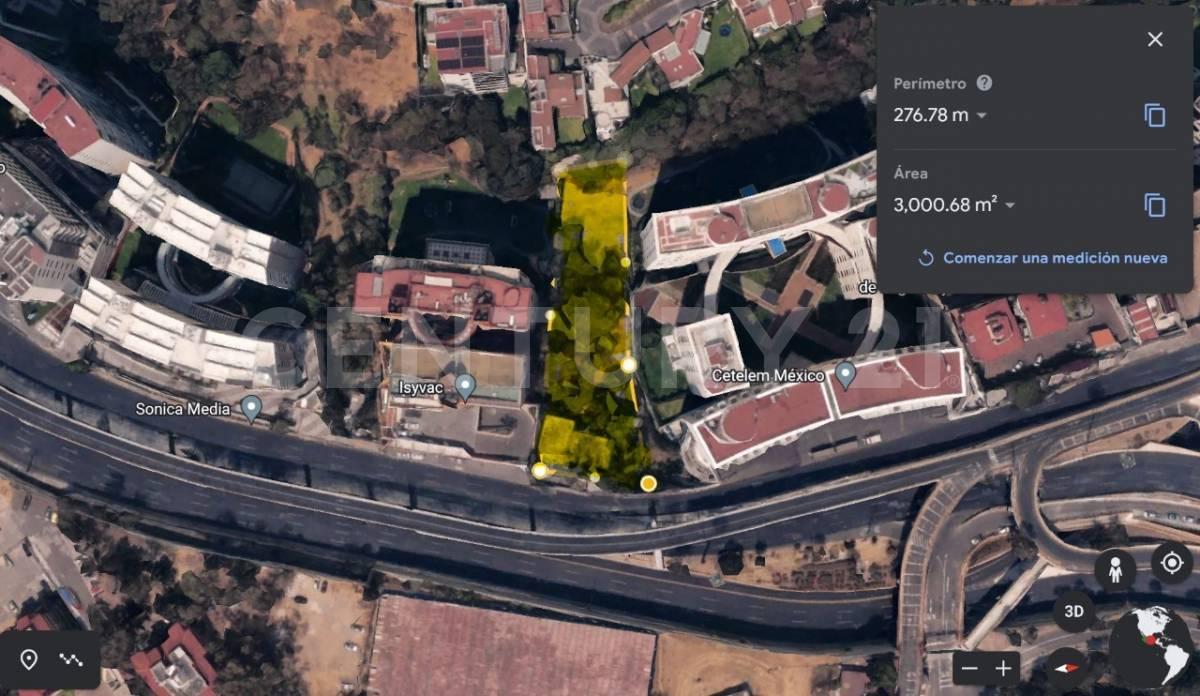
Task: Expand the perimeter unit dropdown arrow
Action: 981,116
